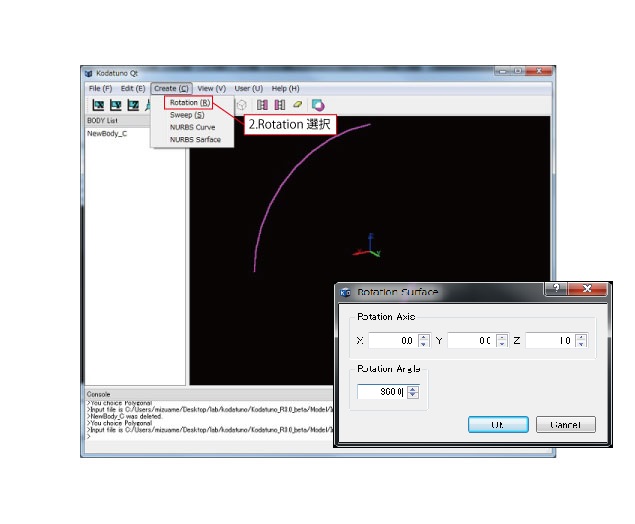Increase the X axis value with up arrow
The image size is (635, 524).
(424, 337)
